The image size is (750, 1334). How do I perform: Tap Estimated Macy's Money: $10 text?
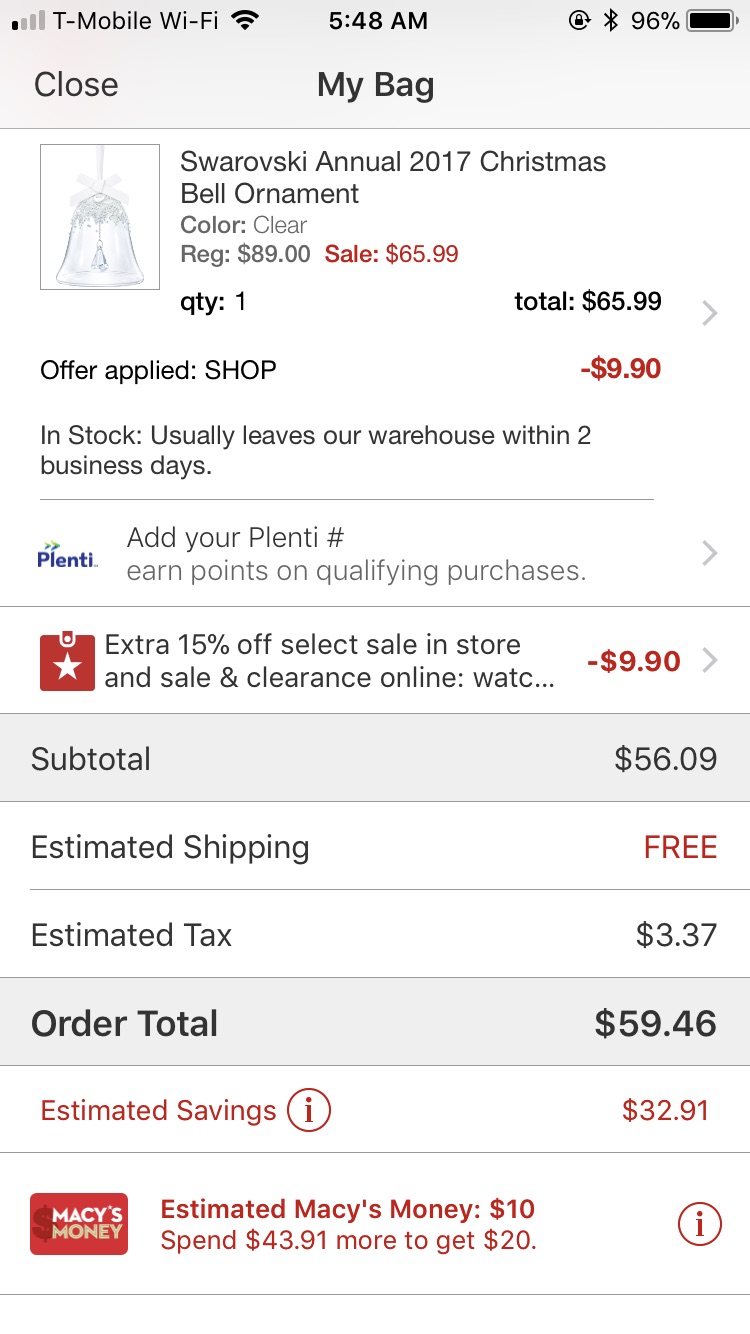[348, 1208]
